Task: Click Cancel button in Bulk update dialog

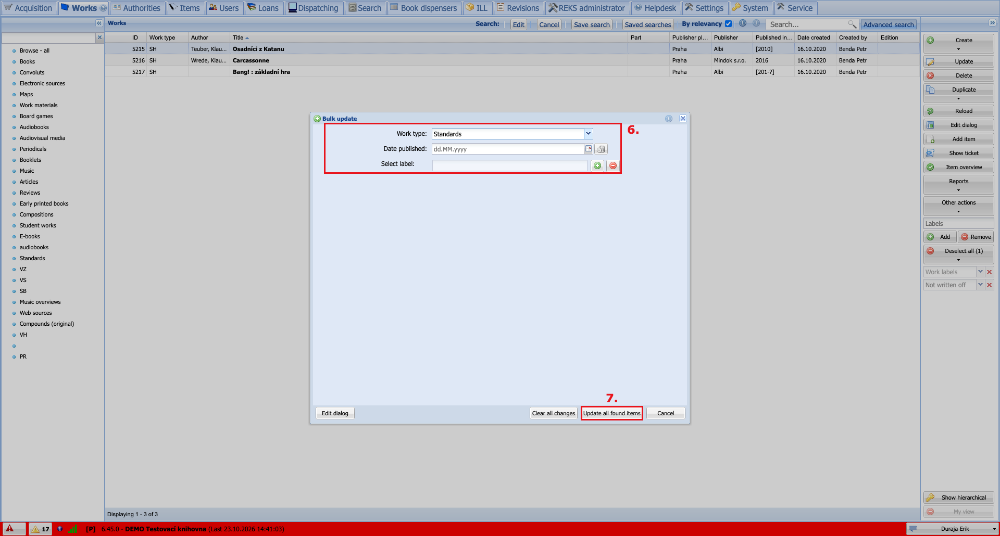Action: tap(666, 413)
